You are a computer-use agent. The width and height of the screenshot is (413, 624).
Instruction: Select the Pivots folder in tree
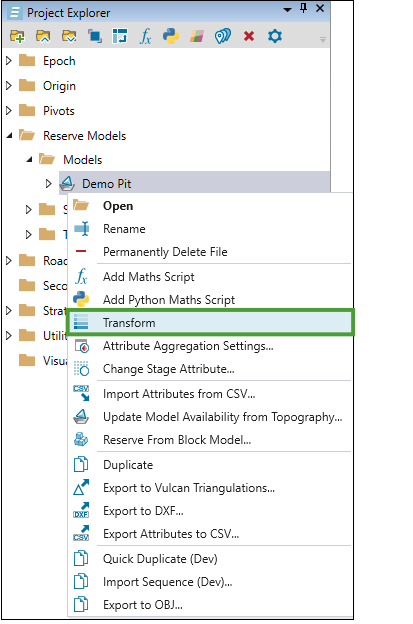pyautogui.click(x=58, y=111)
